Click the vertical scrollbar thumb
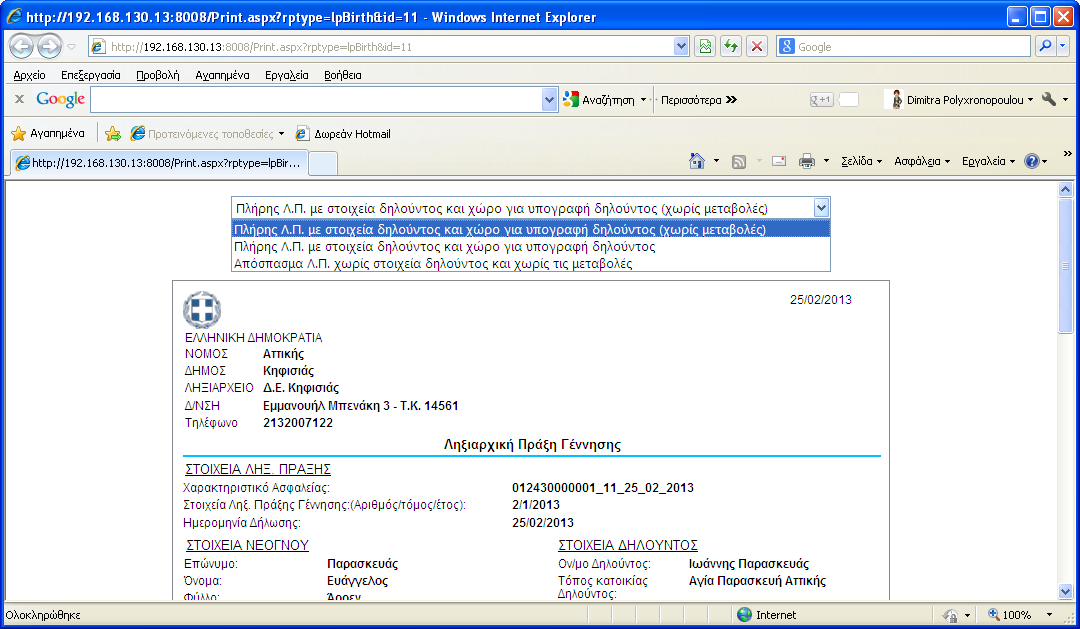1080x629 pixels. click(x=1066, y=265)
